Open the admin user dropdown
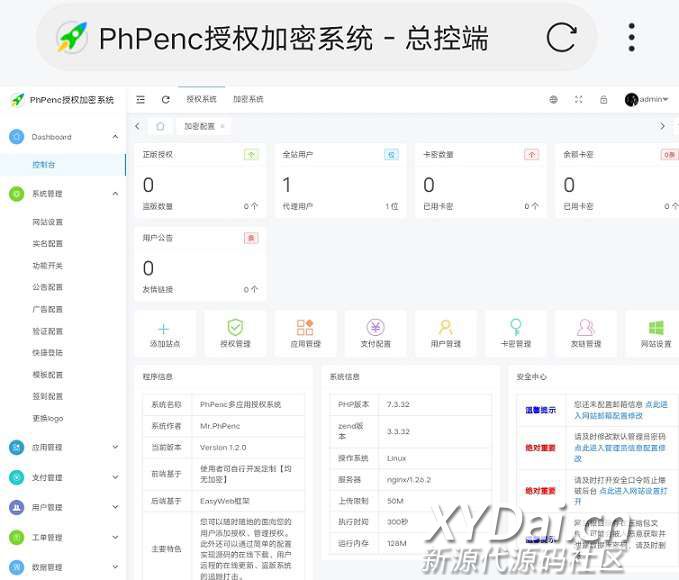 647,100
